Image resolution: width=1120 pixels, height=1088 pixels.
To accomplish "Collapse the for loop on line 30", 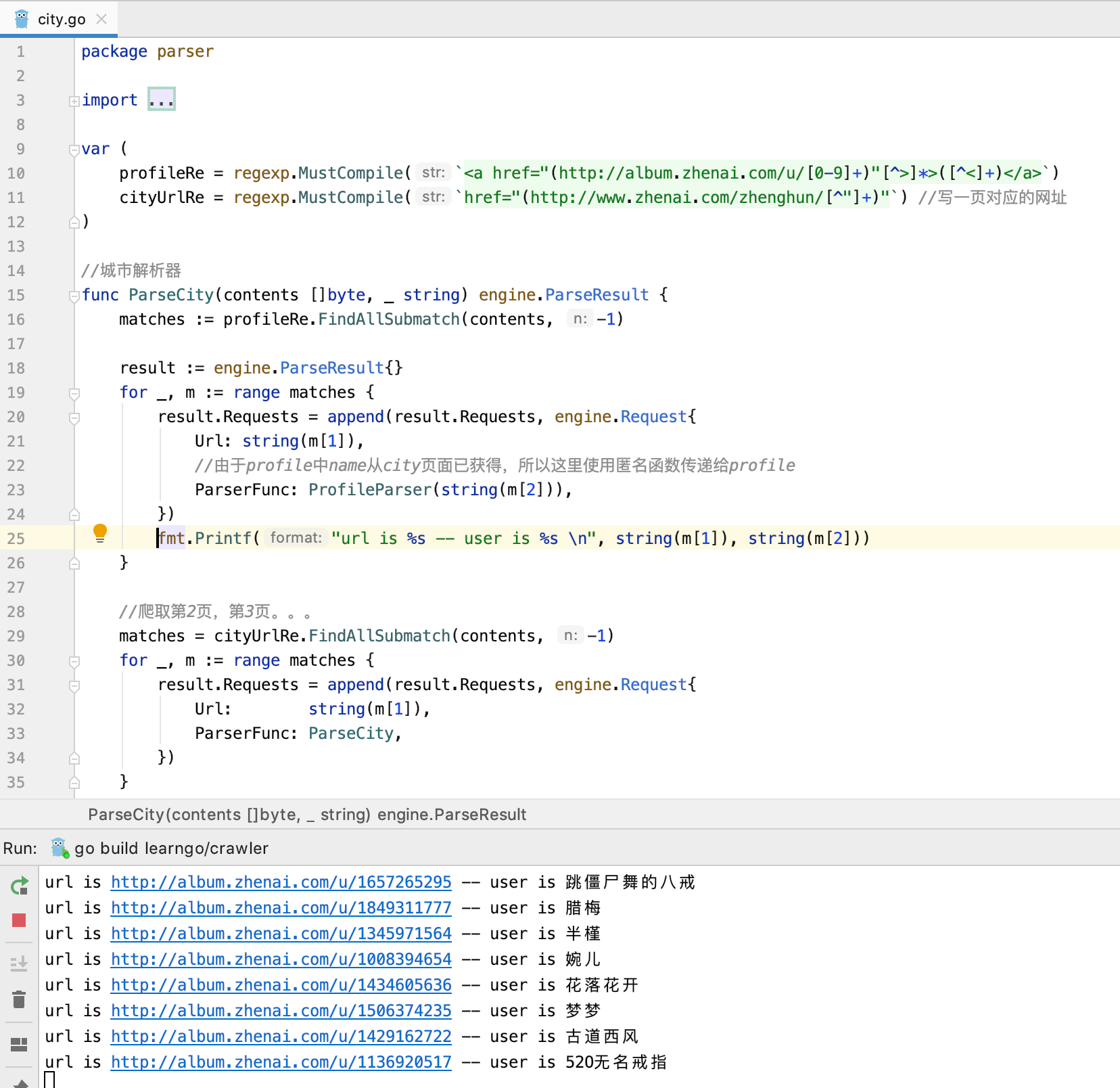I will [74, 661].
